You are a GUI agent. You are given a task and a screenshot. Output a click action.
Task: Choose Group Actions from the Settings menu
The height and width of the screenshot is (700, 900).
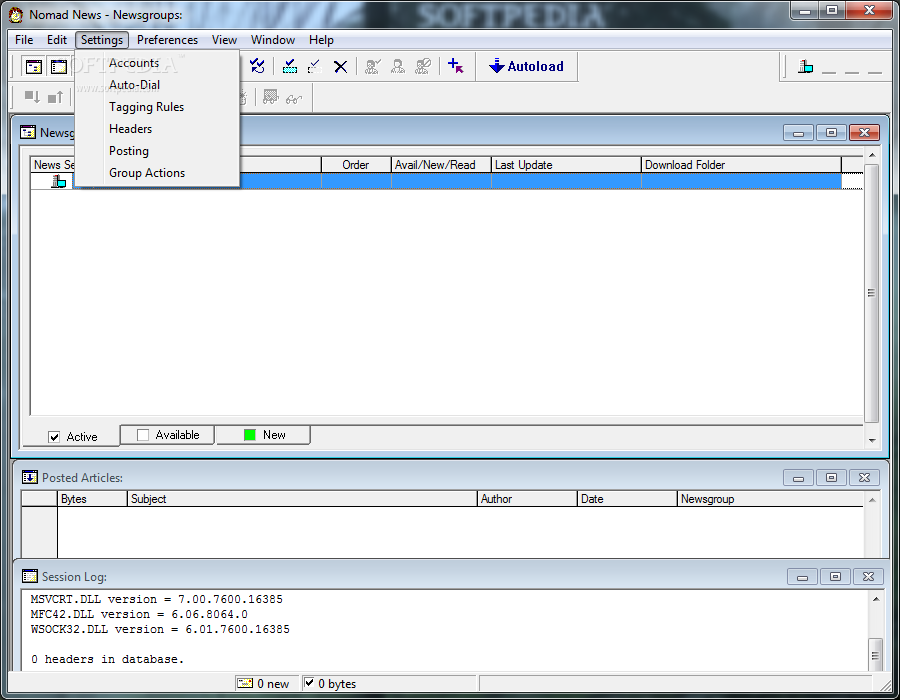click(157, 173)
